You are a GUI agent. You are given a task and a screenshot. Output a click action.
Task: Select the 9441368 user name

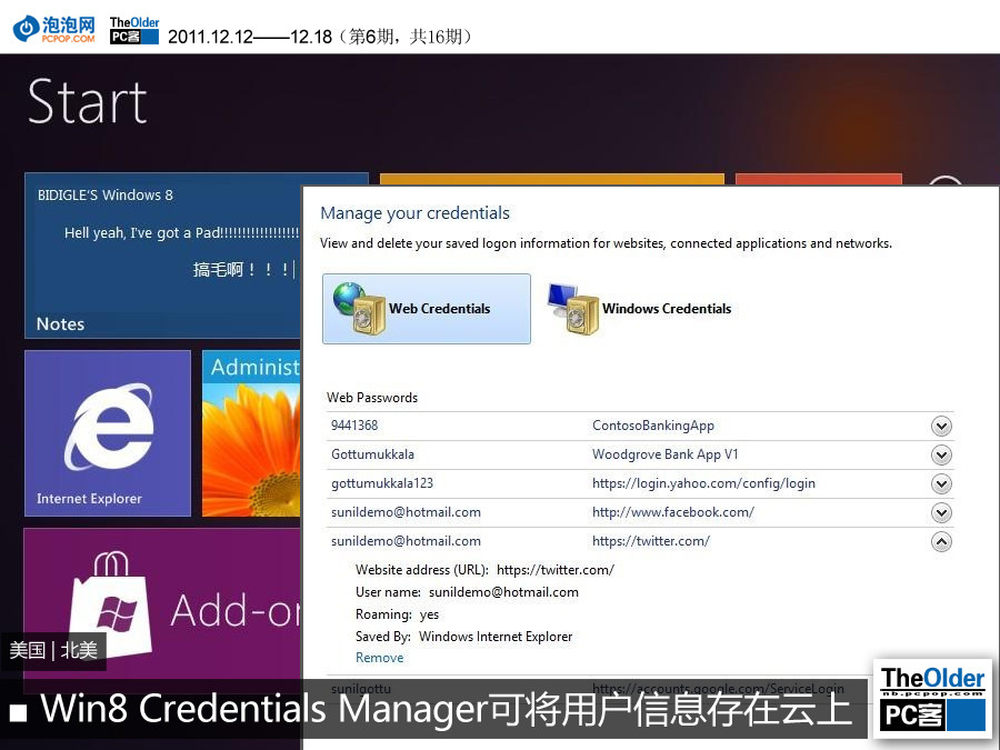click(355, 425)
